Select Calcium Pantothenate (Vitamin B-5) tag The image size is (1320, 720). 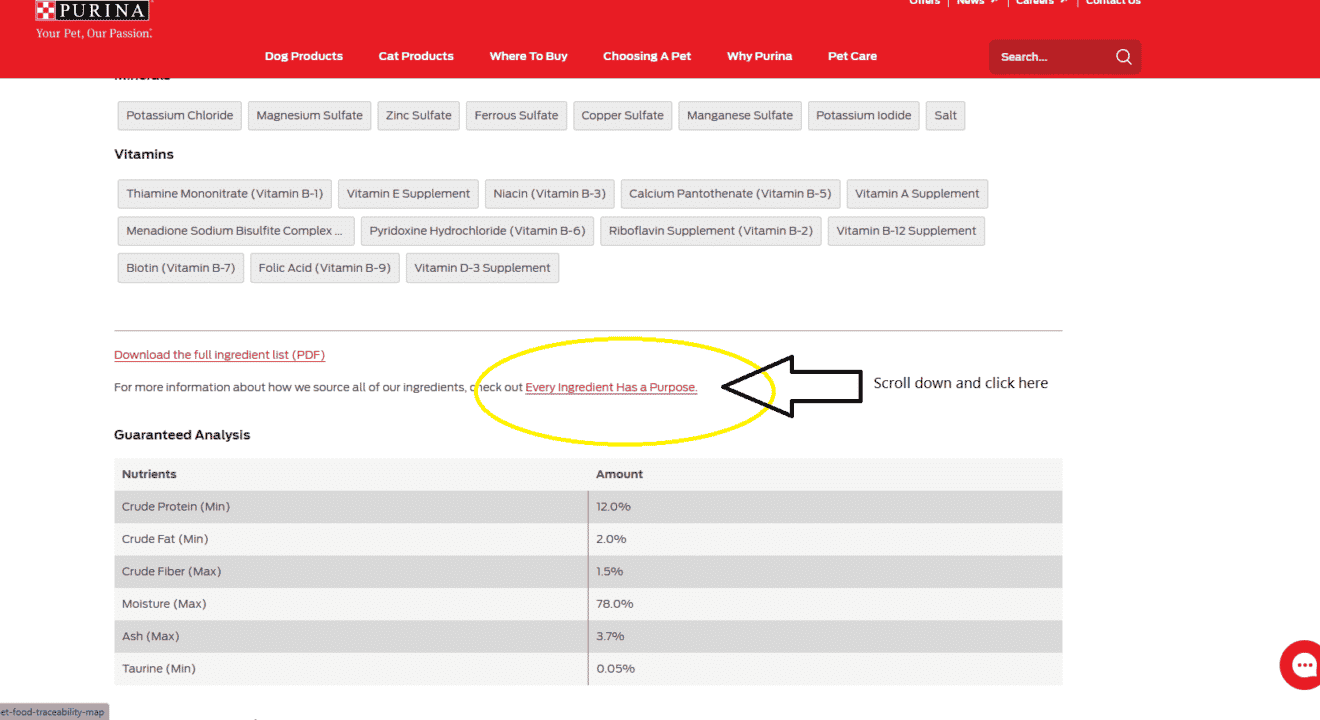pos(731,194)
